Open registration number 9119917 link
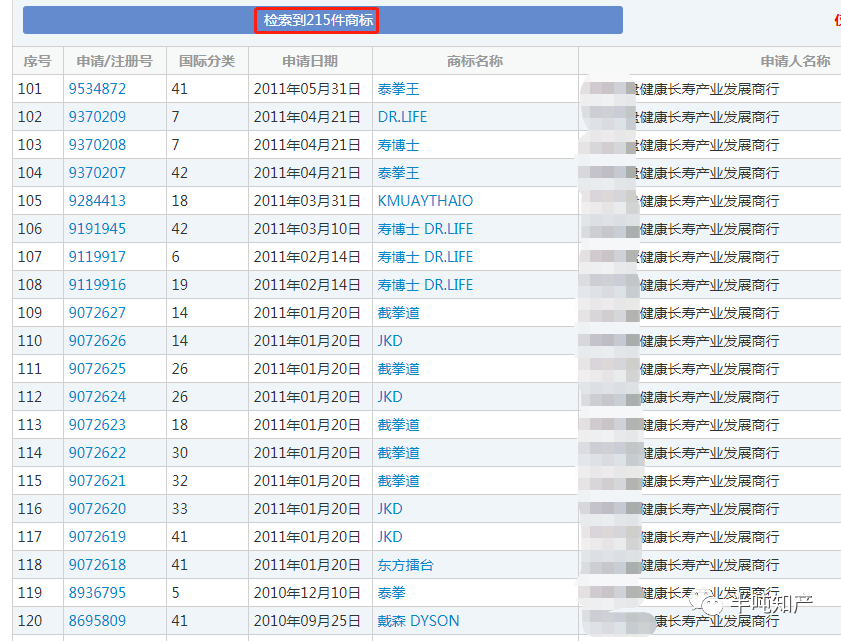The image size is (841, 641). tap(97, 256)
